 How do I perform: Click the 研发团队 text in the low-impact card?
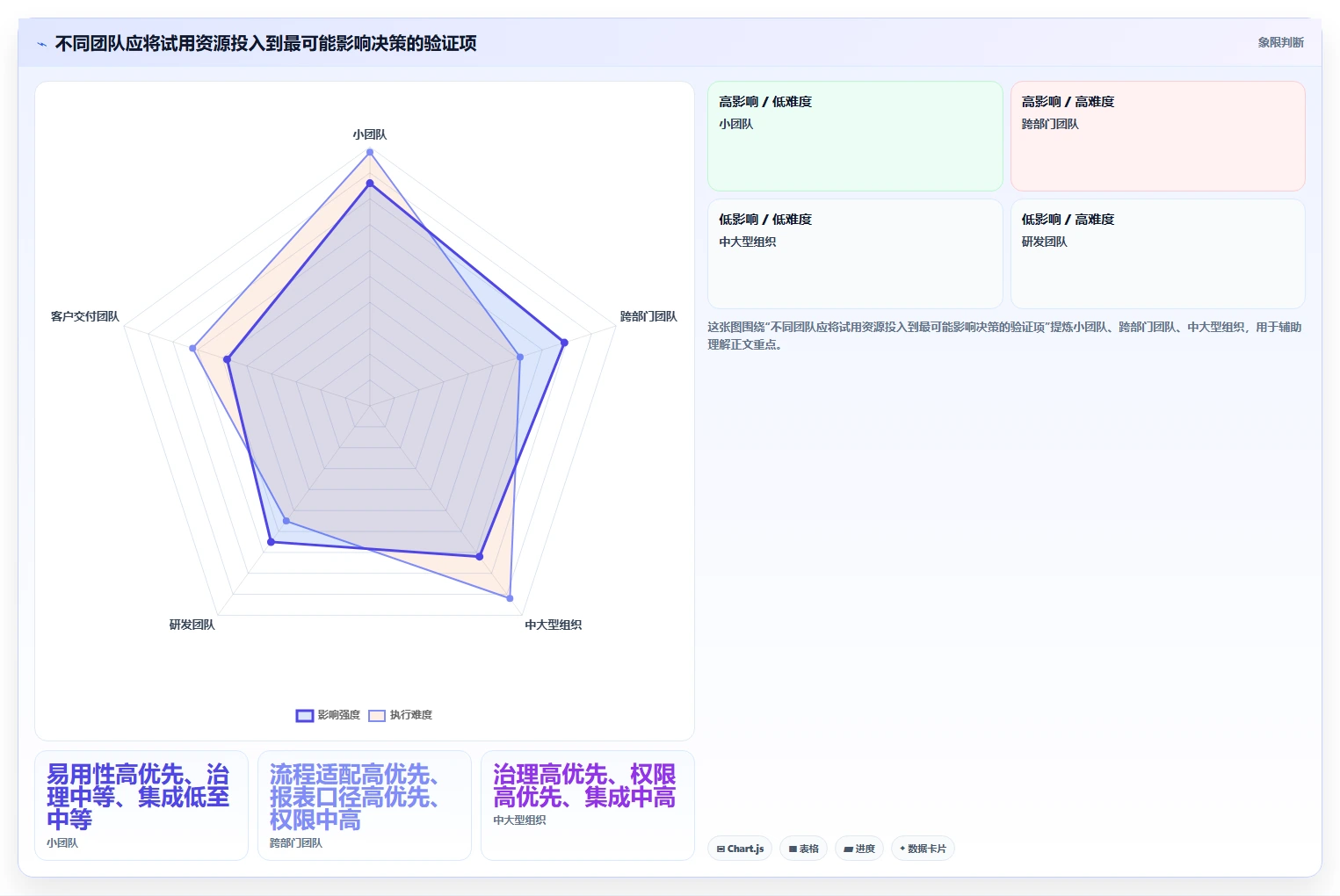tap(1044, 242)
